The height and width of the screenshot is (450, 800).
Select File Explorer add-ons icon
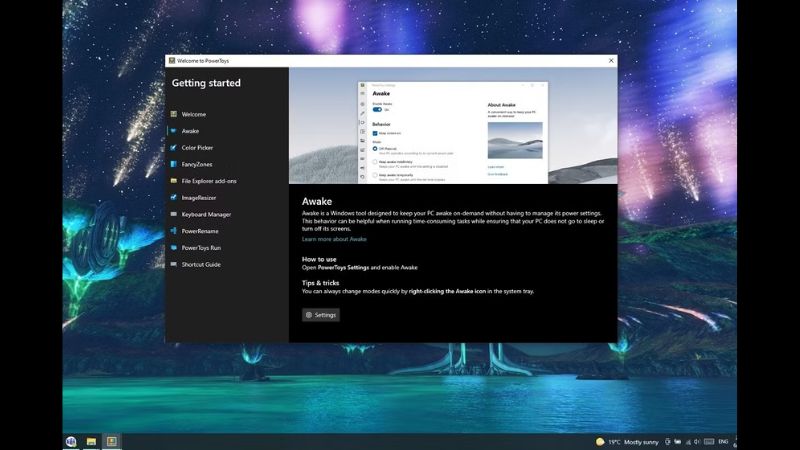[x=174, y=181]
